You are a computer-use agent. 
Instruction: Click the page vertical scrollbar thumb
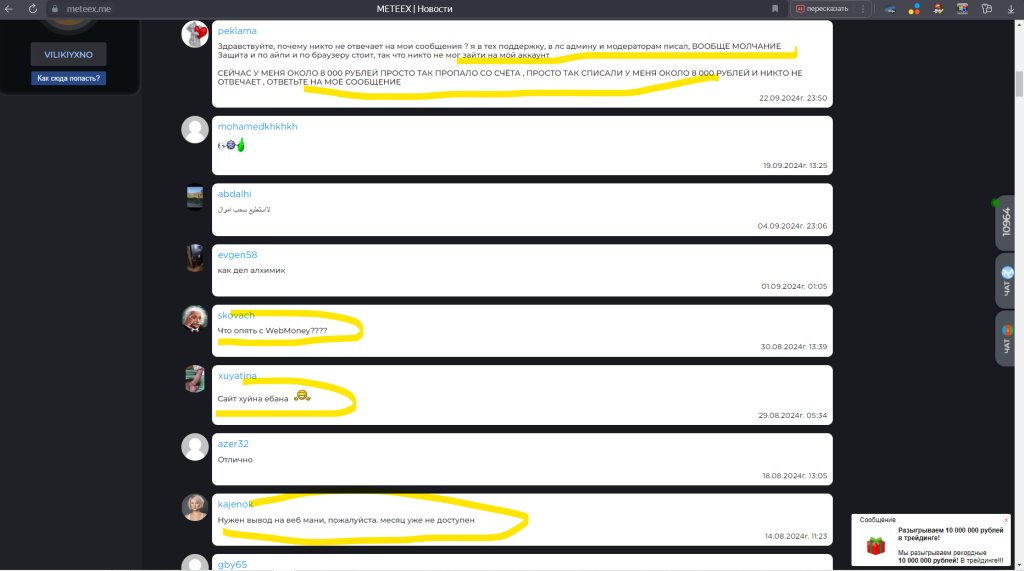tap(1019, 84)
